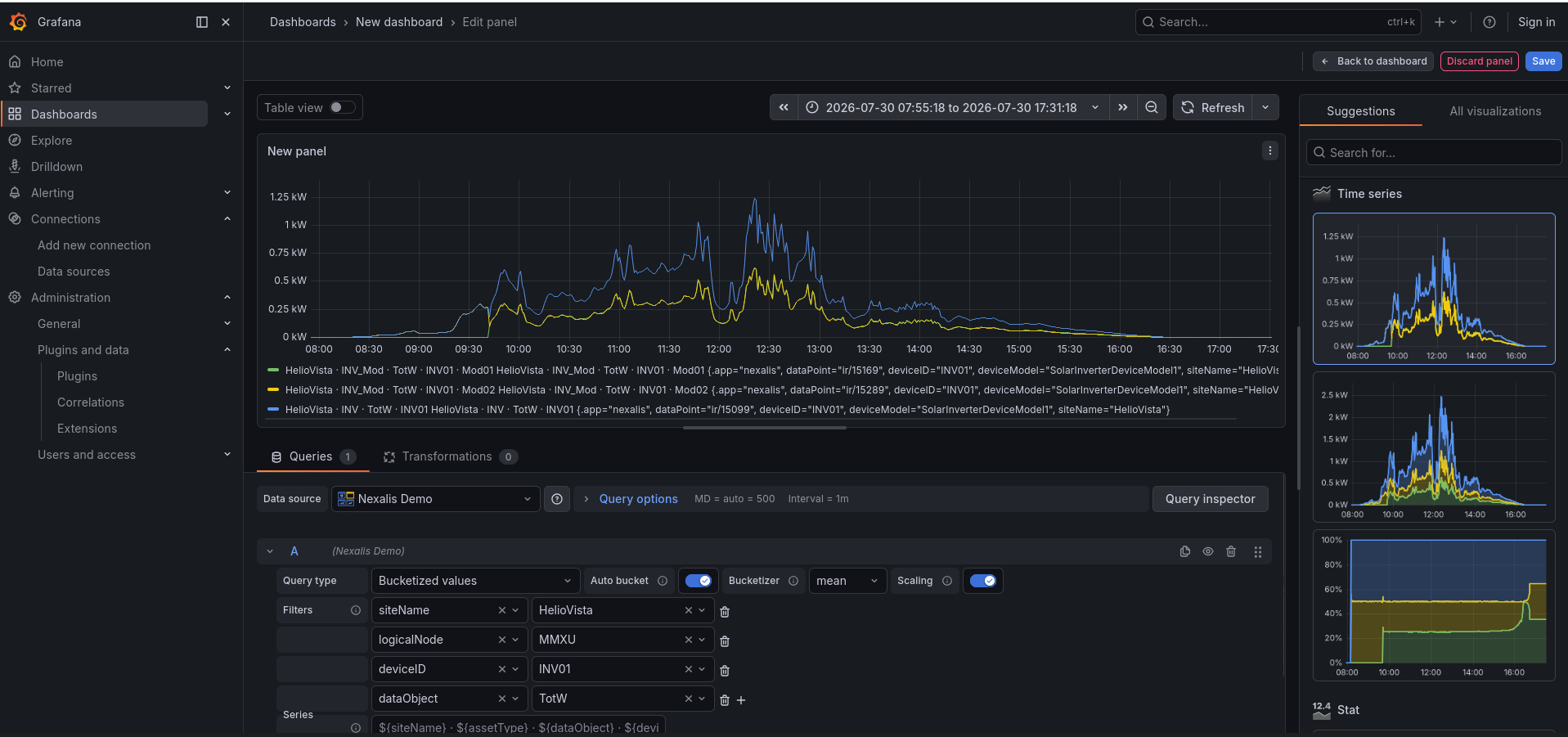Click the Refresh button
The height and width of the screenshot is (737, 1568).
tap(1213, 107)
